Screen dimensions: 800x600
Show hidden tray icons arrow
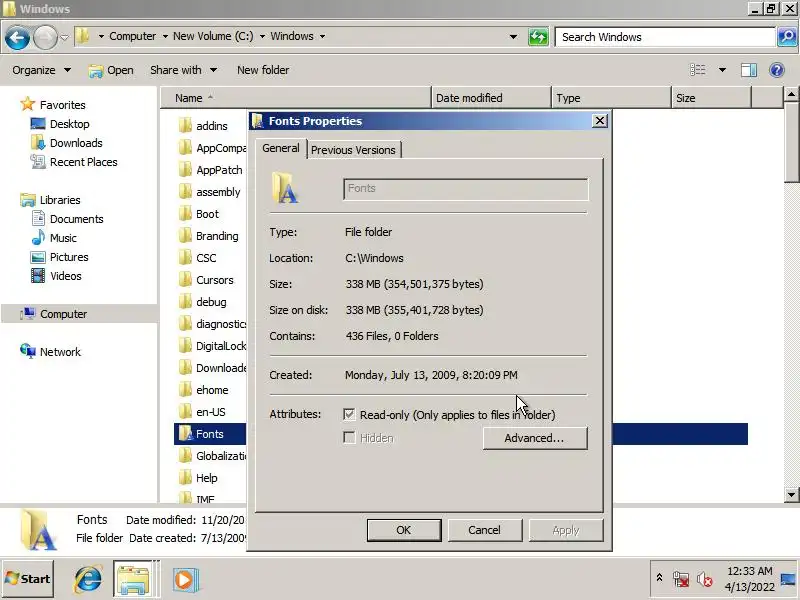click(x=659, y=578)
